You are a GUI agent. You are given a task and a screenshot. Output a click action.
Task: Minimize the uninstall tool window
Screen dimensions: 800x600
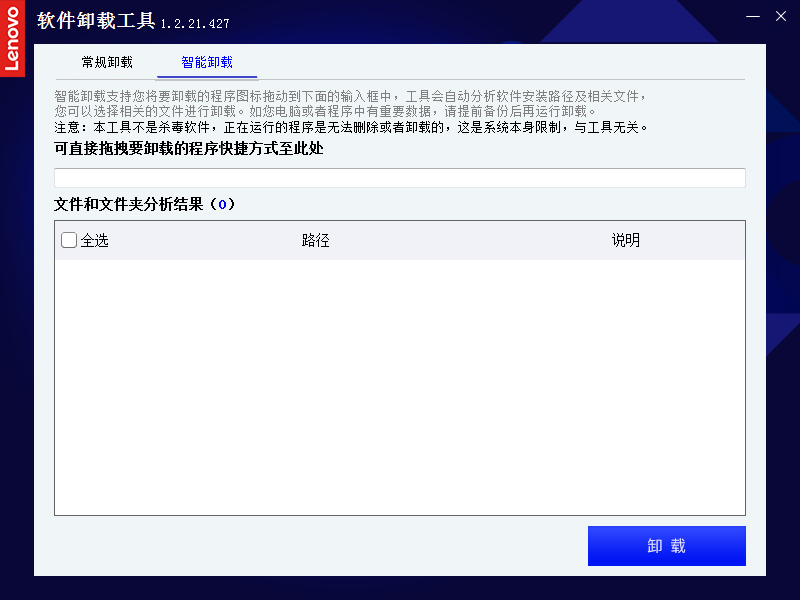tap(753, 16)
